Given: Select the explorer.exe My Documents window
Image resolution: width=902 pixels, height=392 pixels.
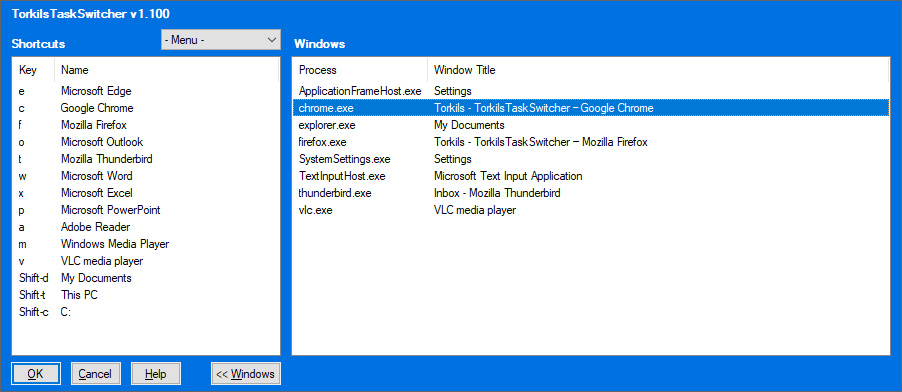Looking at the screenshot, I should (x=591, y=125).
